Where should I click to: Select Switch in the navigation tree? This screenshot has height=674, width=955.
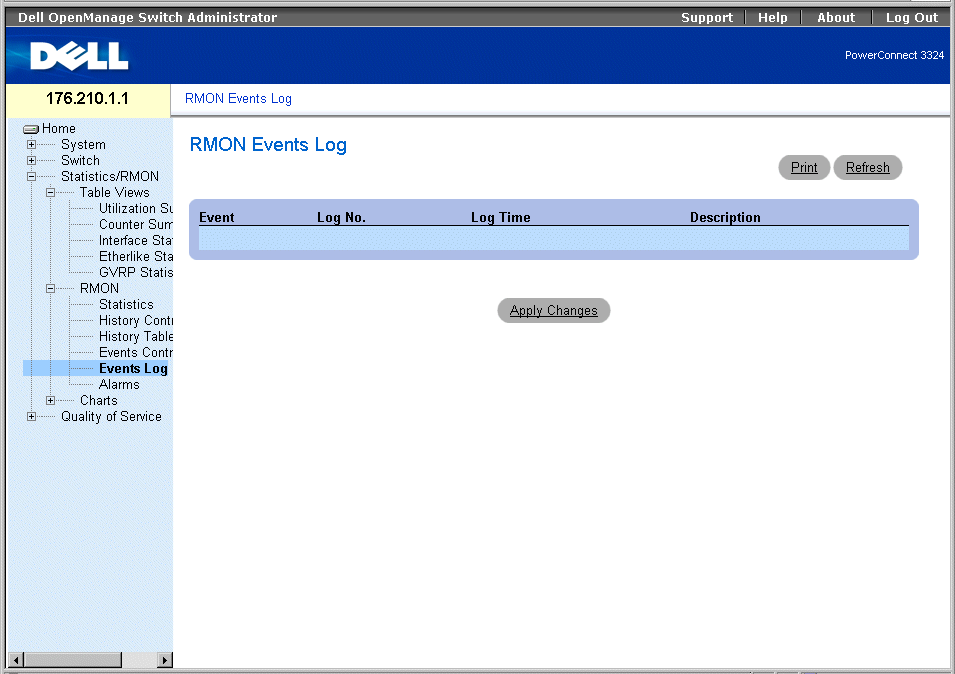pyautogui.click(x=80, y=161)
